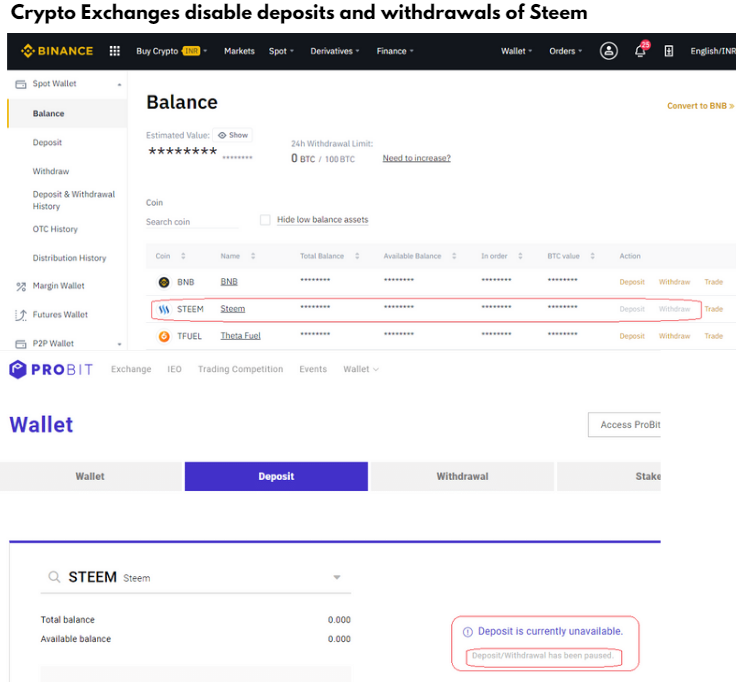736x682 pixels.
Task: Click the Theta Fuel name link
Action: pos(240,336)
